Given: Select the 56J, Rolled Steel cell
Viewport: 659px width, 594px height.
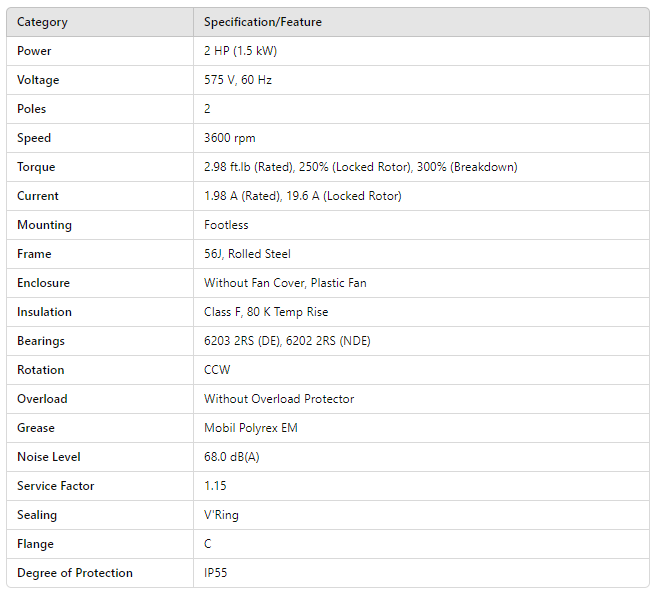Looking at the screenshot, I should click(247, 254).
